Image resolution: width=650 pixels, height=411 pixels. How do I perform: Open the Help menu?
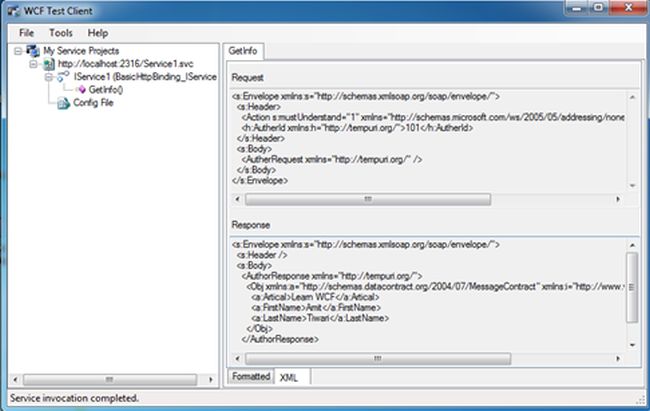pos(98,33)
